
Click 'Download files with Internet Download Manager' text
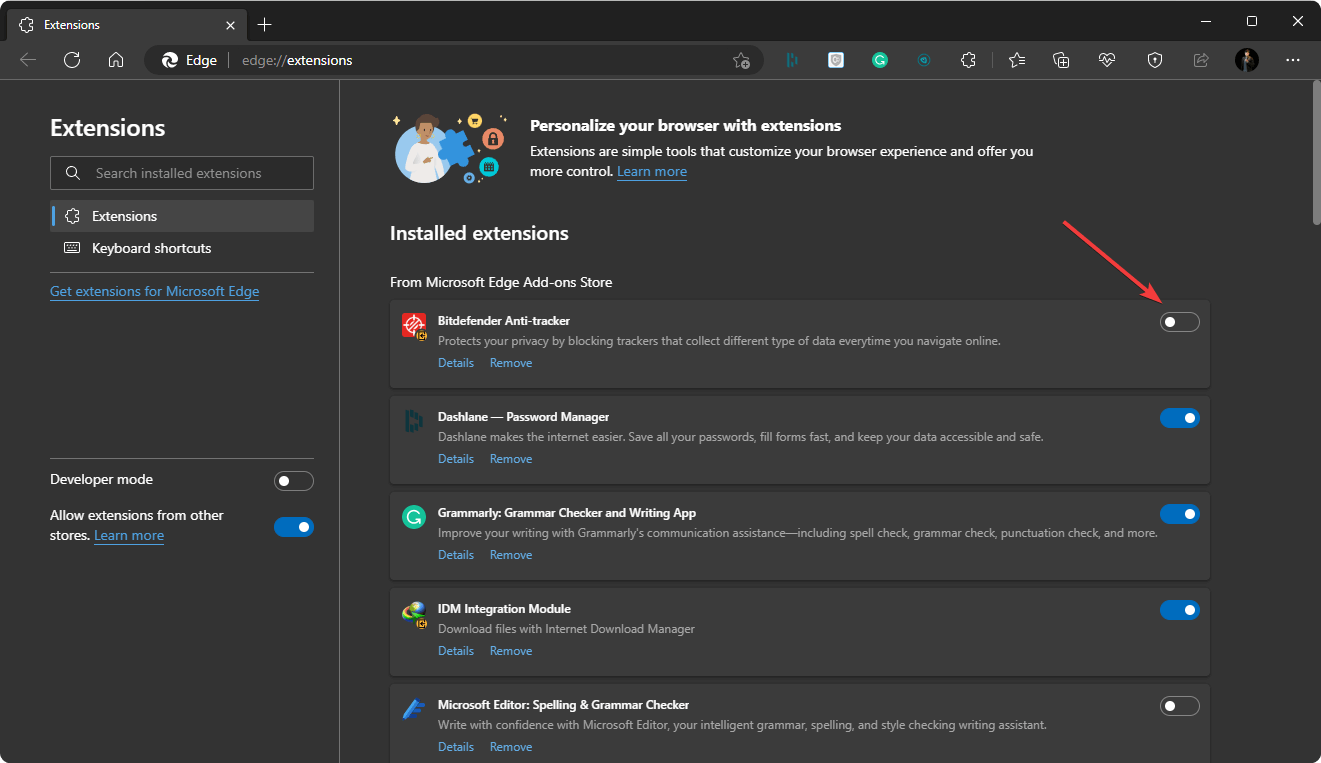pyautogui.click(x=566, y=629)
